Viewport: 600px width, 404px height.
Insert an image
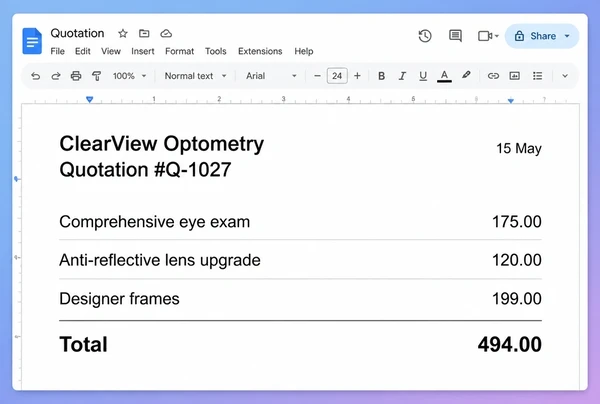point(515,76)
